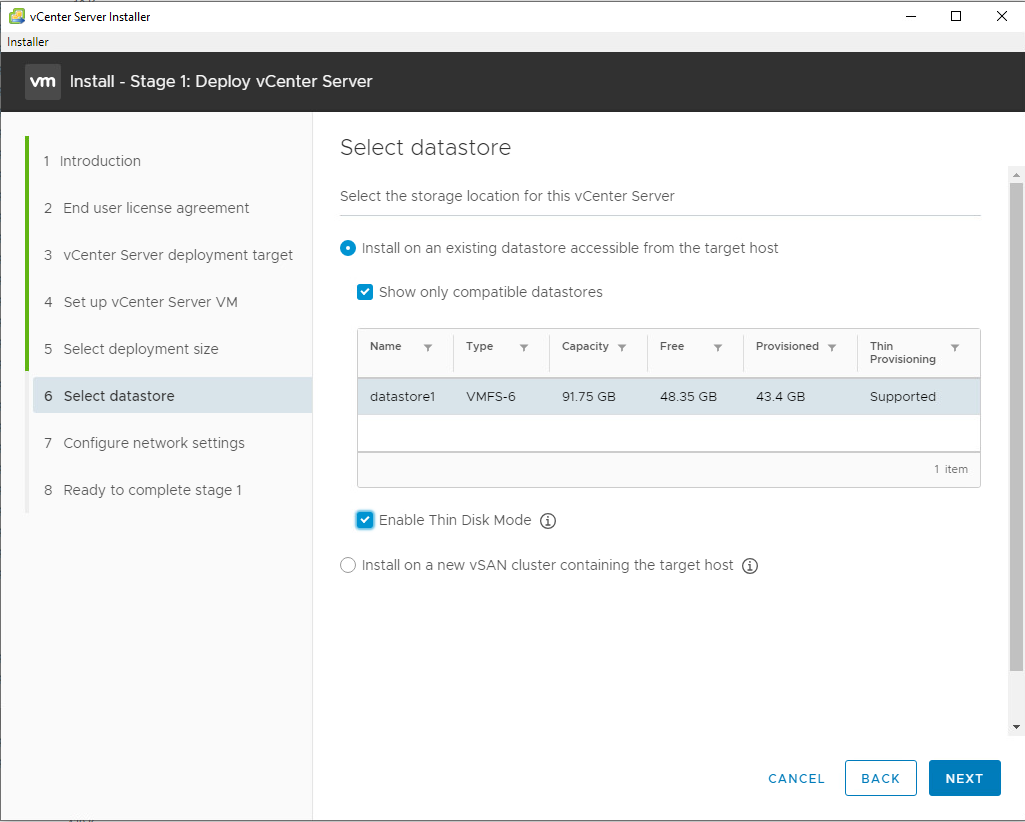Image resolution: width=1025 pixels, height=822 pixels.
Task: Click the 1 item table footer count
Action: [x=950, y=470]
